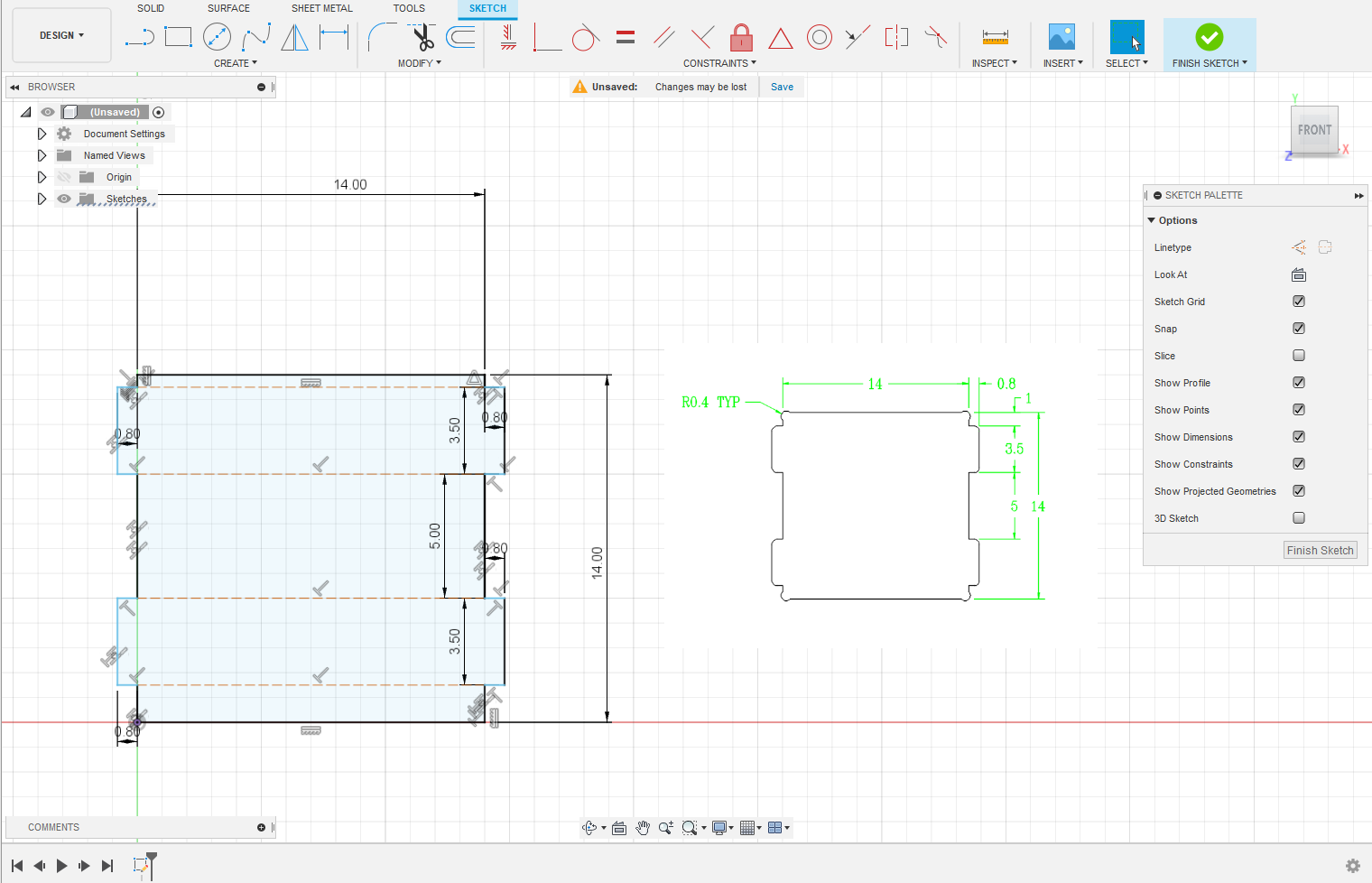Activate the Trim scissors tool

[422, 37]
